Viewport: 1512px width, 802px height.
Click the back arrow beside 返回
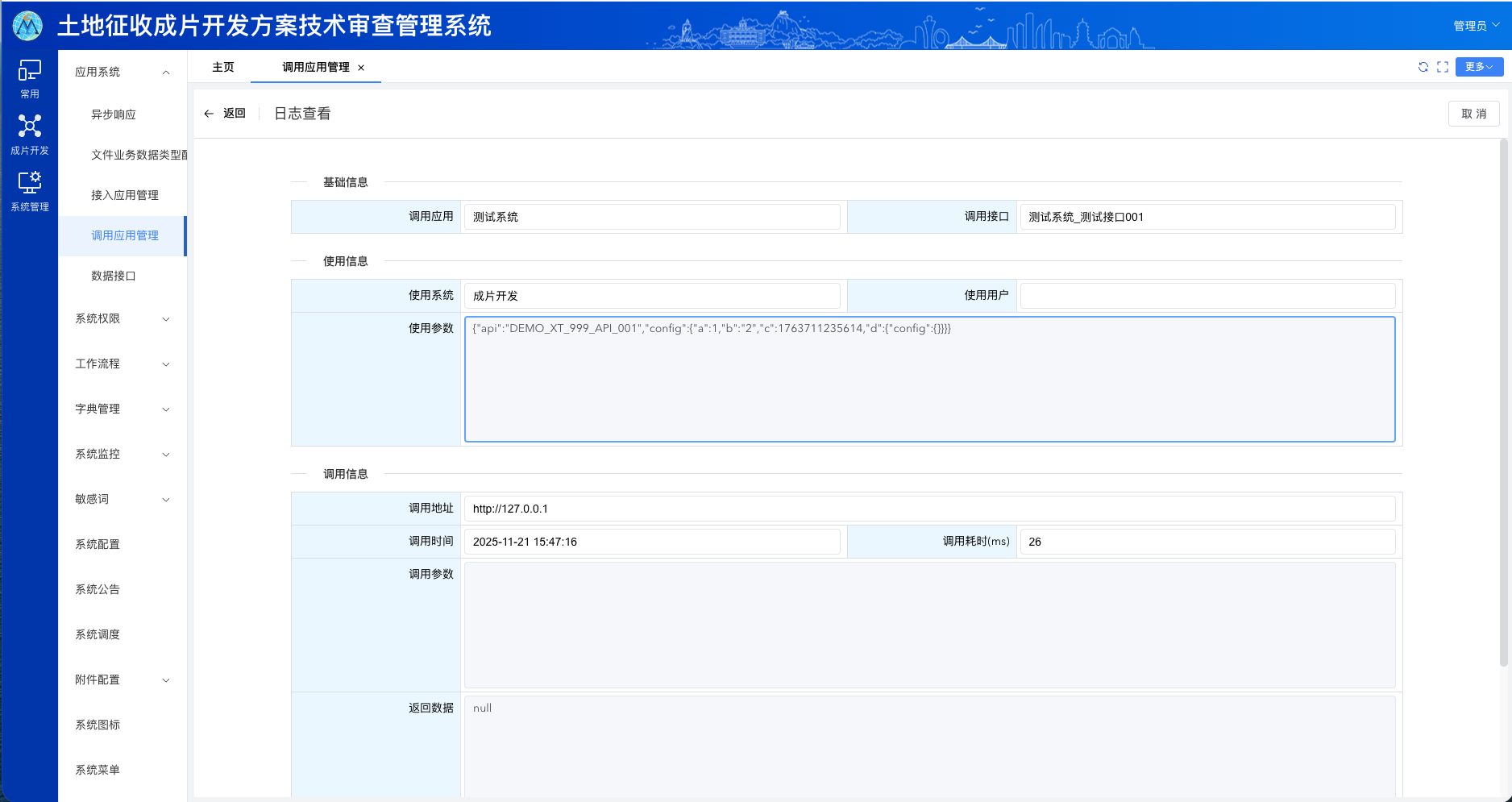click(210, 114)
